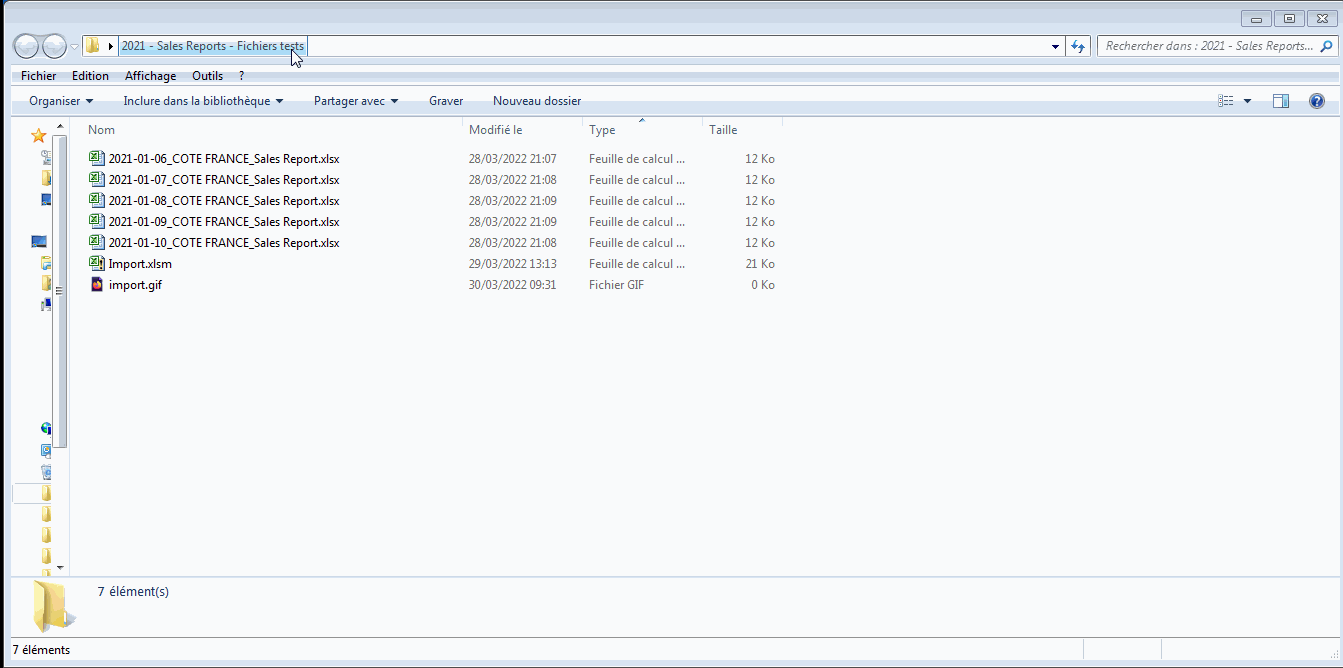This screenshot has width=1343, height=668.
Task: Select the import.gif file name
Action: pyautogui.click(x=135, y=285)
